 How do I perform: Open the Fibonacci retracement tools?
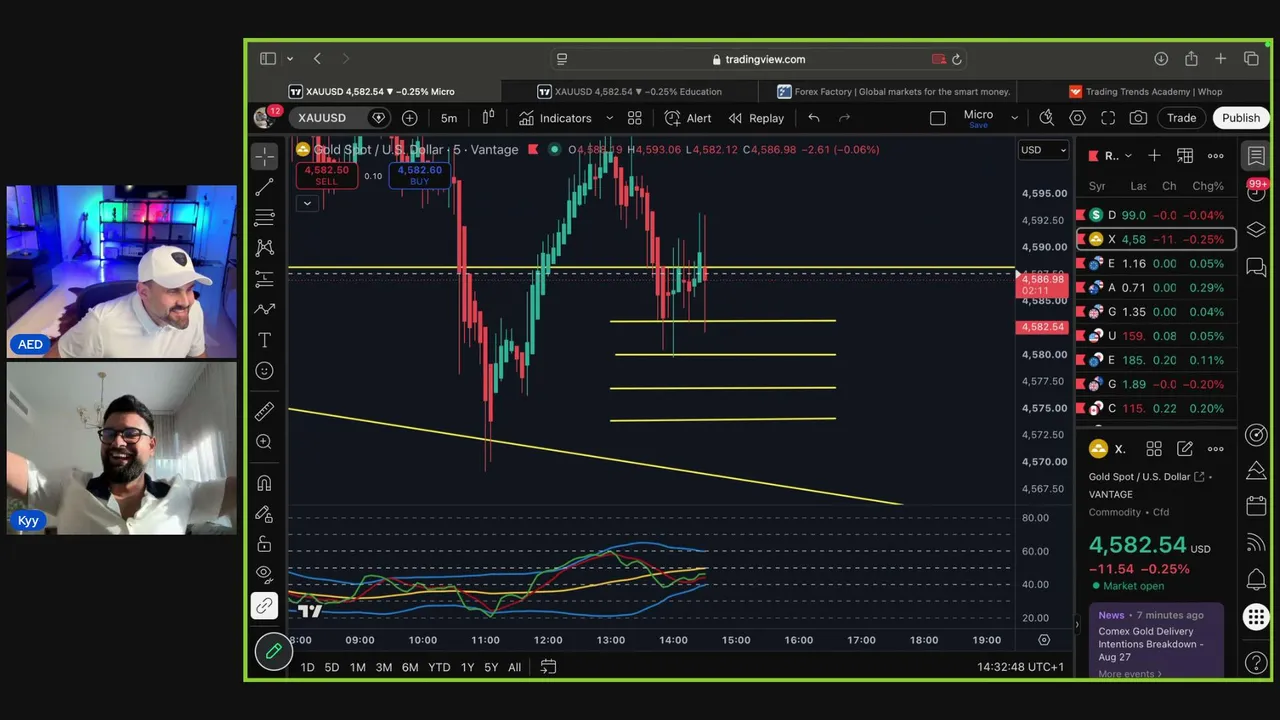click(x=264, y=218)
